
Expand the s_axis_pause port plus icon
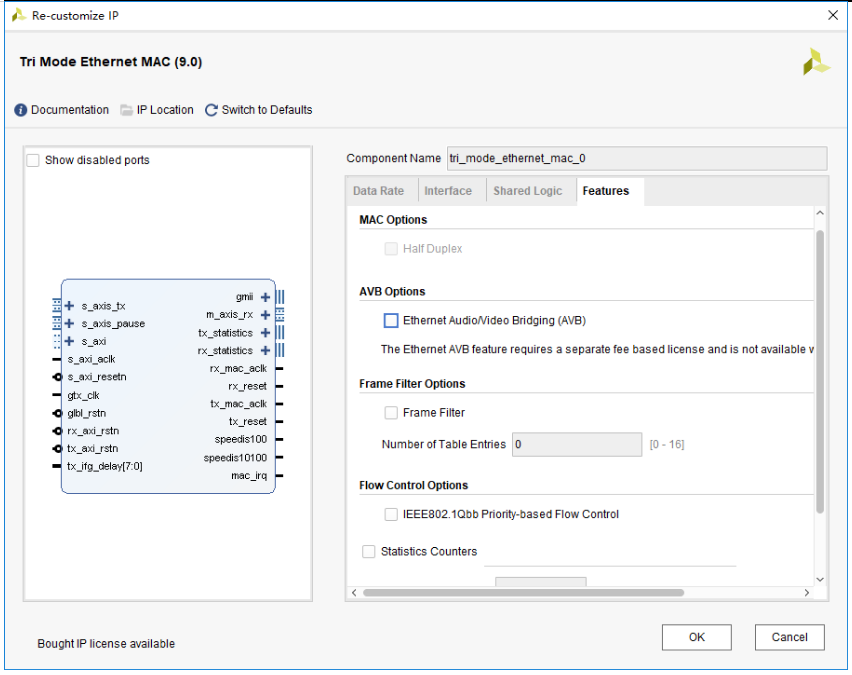point(71,324)
